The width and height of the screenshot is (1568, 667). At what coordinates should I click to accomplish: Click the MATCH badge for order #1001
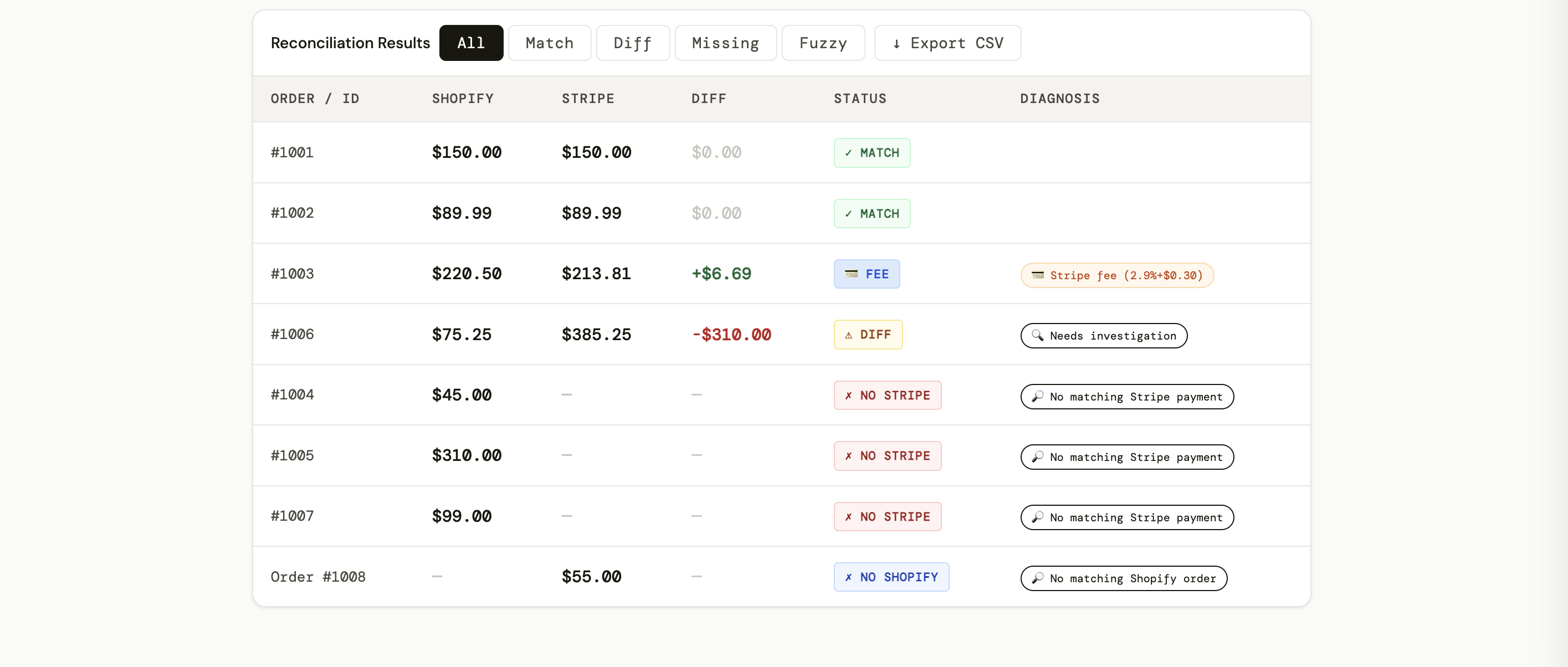pos(872,153)
